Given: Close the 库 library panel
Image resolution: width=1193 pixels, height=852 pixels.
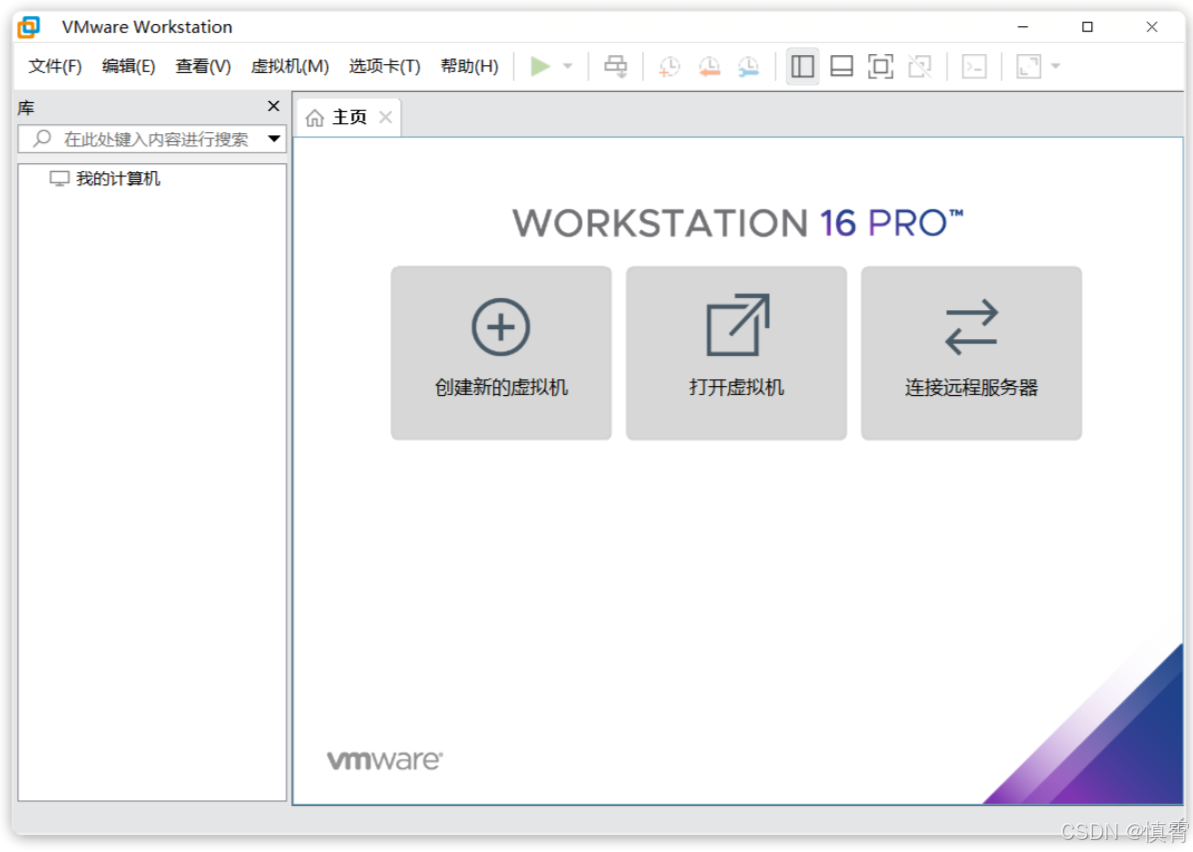Looking at the screenshot, I should pos(274,106).
